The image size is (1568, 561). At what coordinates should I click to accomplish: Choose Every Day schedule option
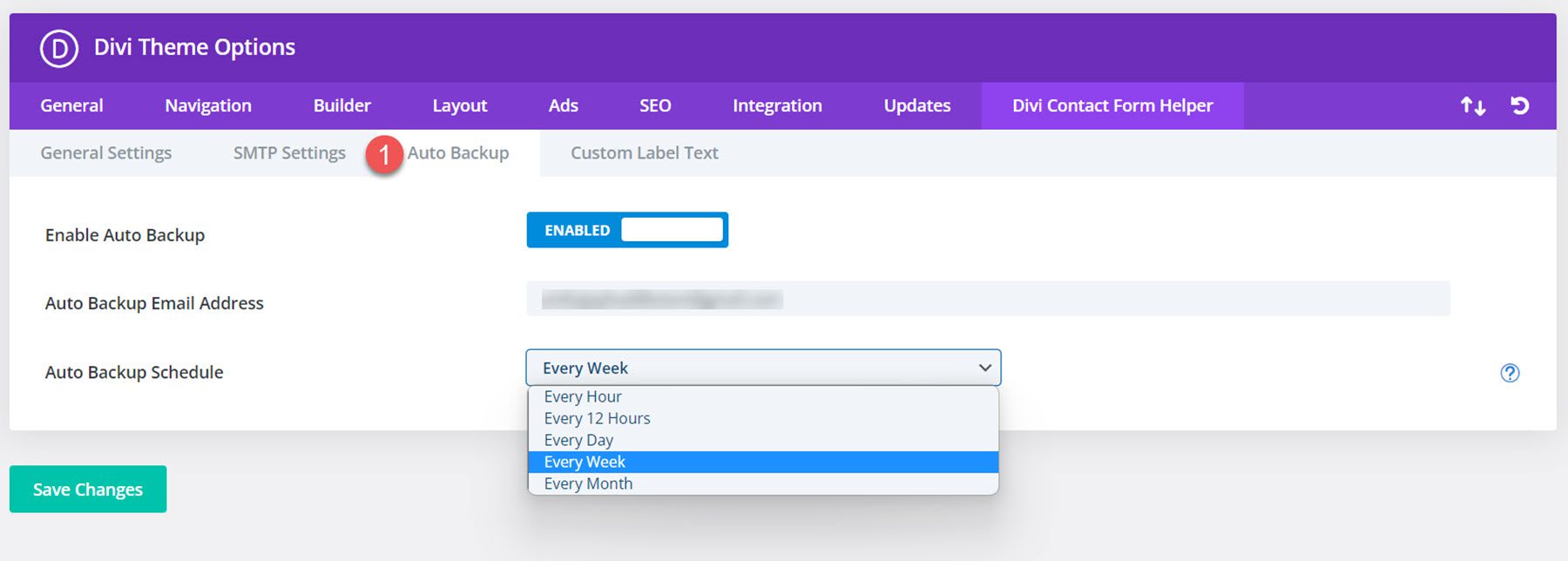tap(763, 441)
